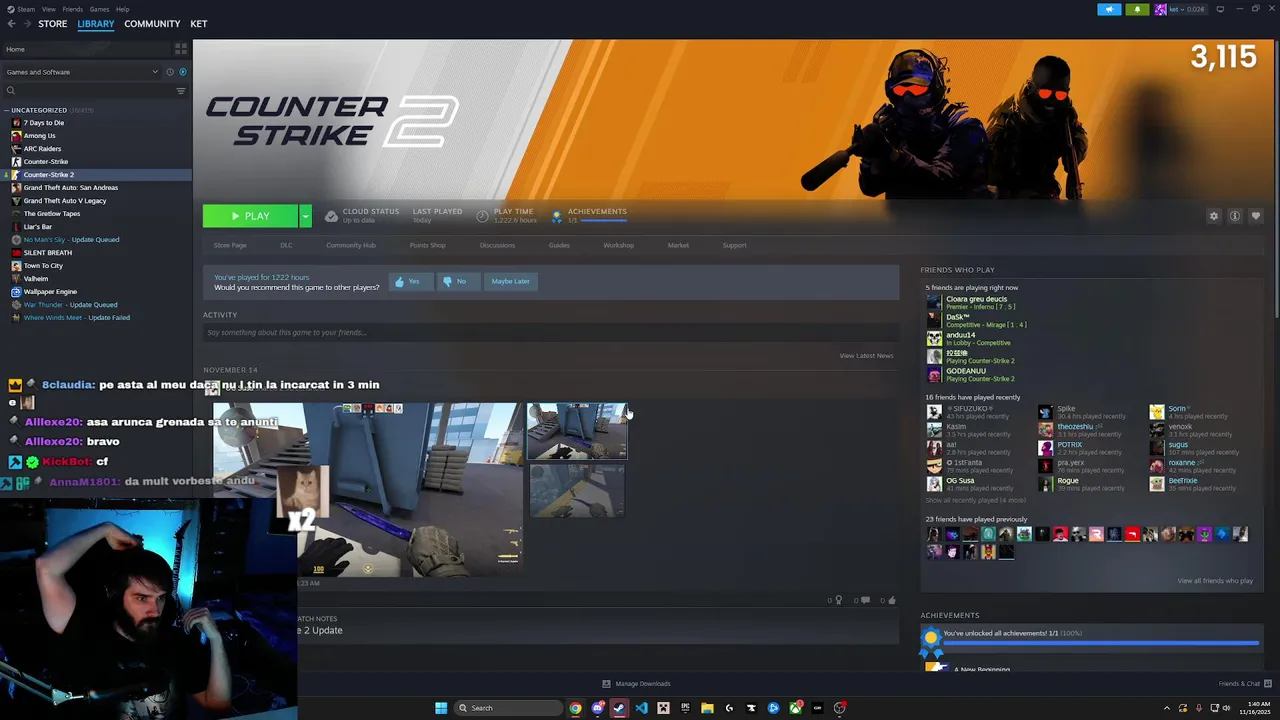
Task: Open game settings gear for Counter-Strike 2
Action: coord(1214,216)
